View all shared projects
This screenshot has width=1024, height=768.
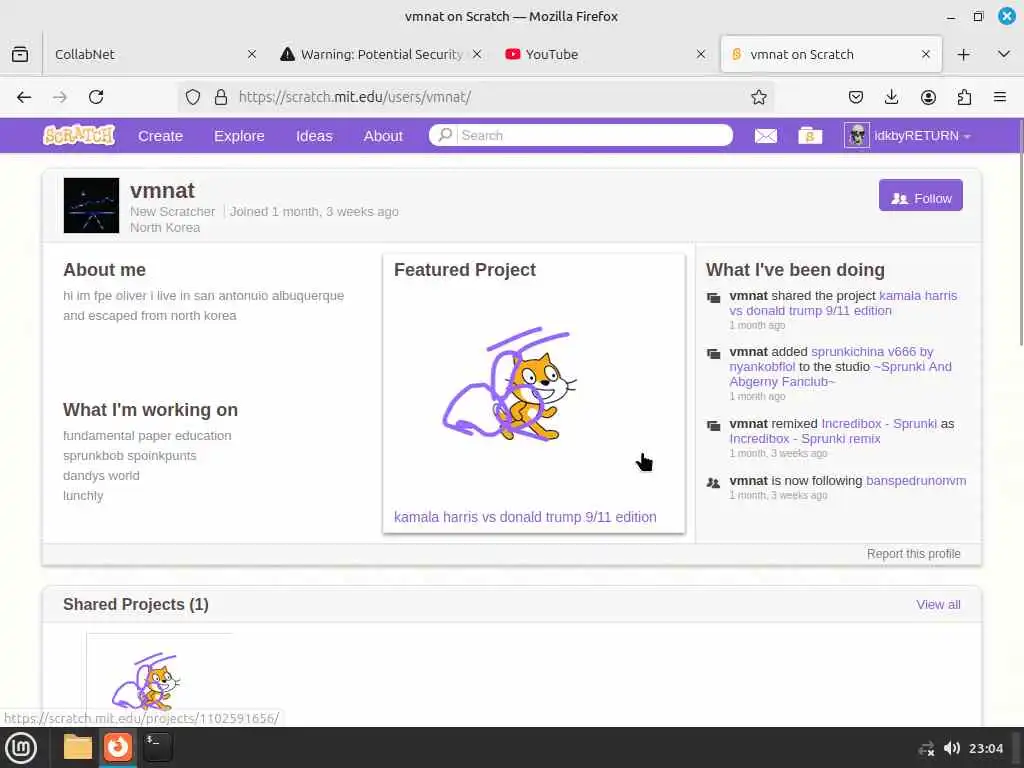click(938, 605)
